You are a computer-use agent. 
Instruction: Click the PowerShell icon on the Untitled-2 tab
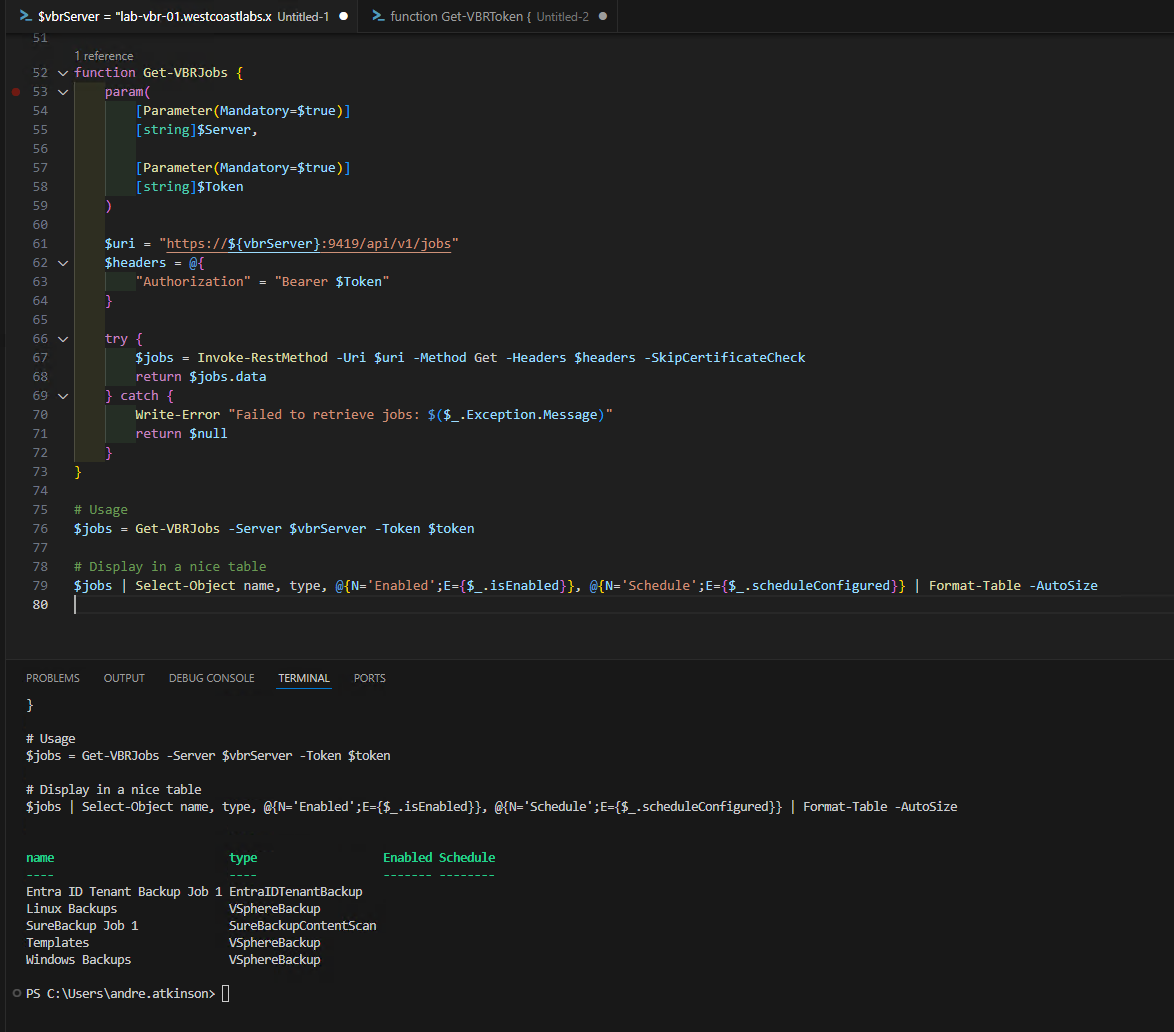[378, 16]
